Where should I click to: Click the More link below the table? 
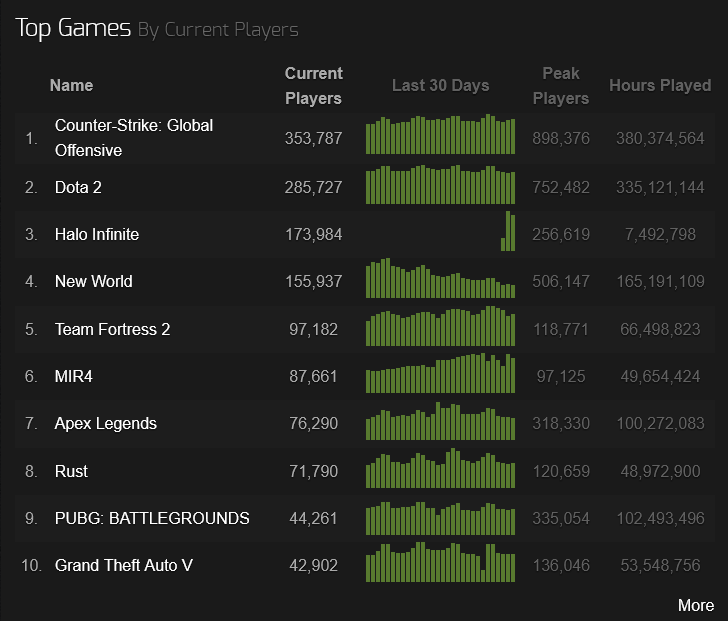(x=696, y=605)
